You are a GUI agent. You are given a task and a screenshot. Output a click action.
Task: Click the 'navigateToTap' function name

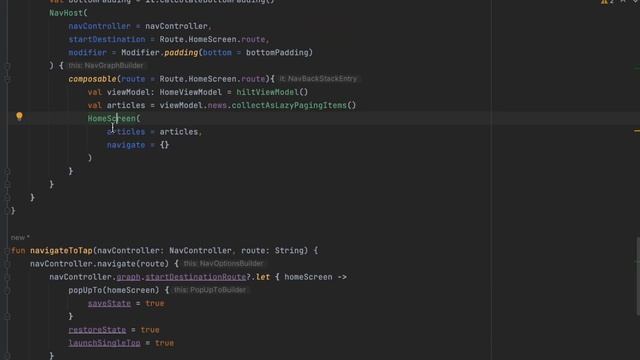[x=61, y=251]
